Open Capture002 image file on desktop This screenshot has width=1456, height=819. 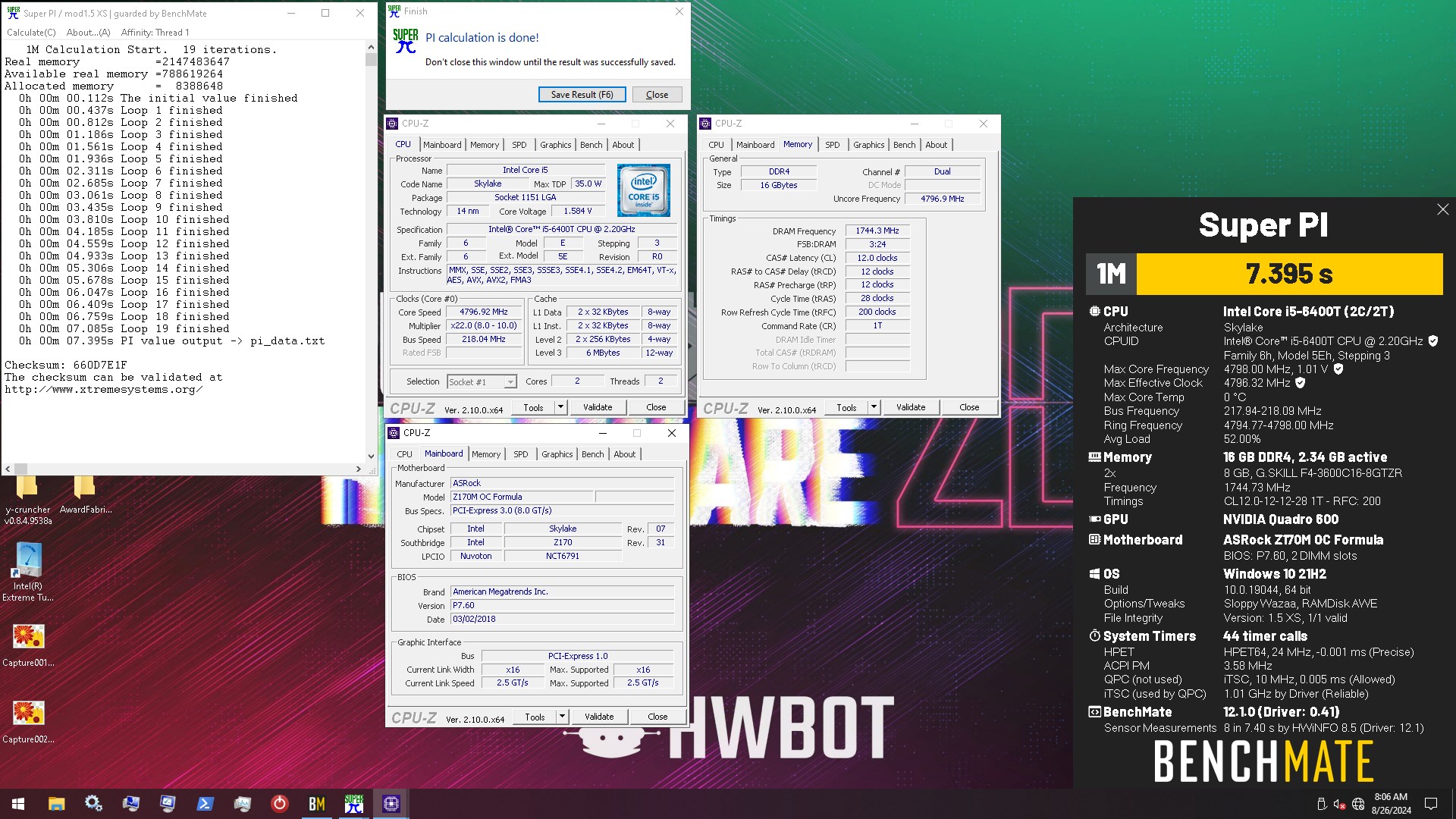(28, 721)
